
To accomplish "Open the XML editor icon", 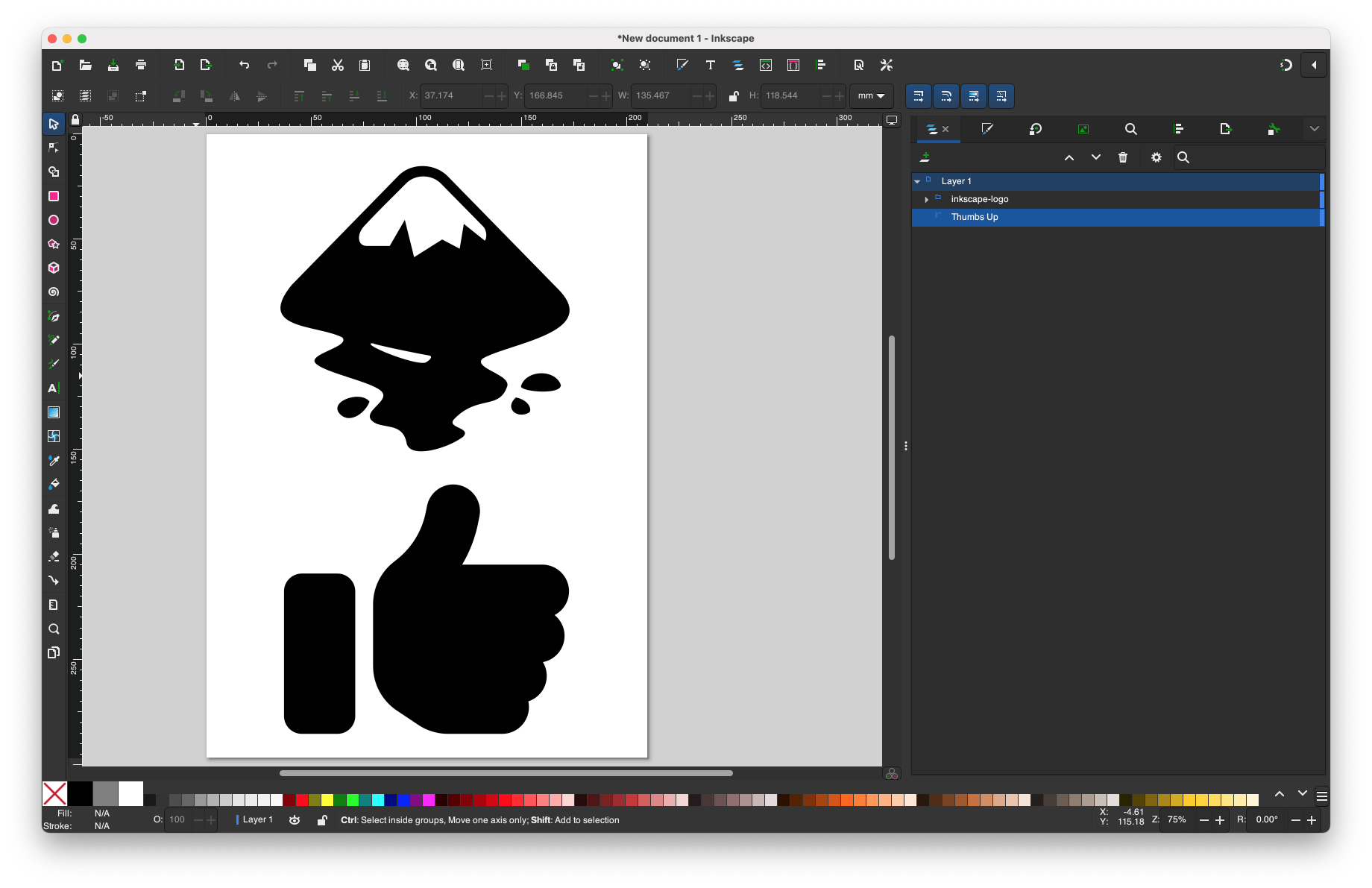I will 766,65.
